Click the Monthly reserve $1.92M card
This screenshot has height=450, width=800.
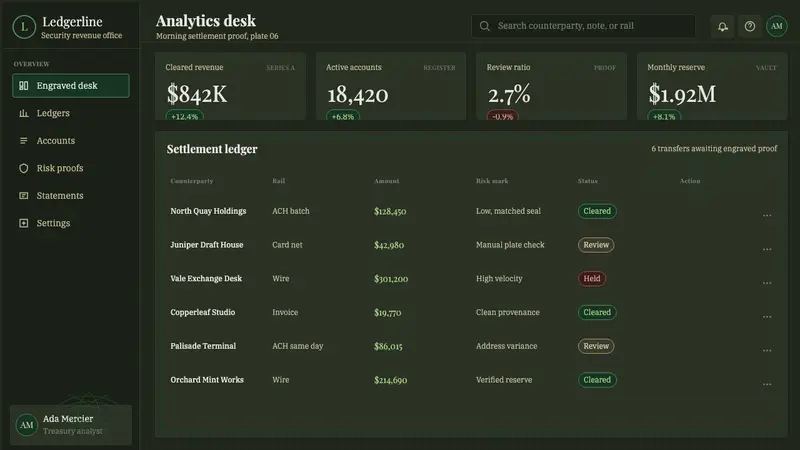[x=712, y=86]
